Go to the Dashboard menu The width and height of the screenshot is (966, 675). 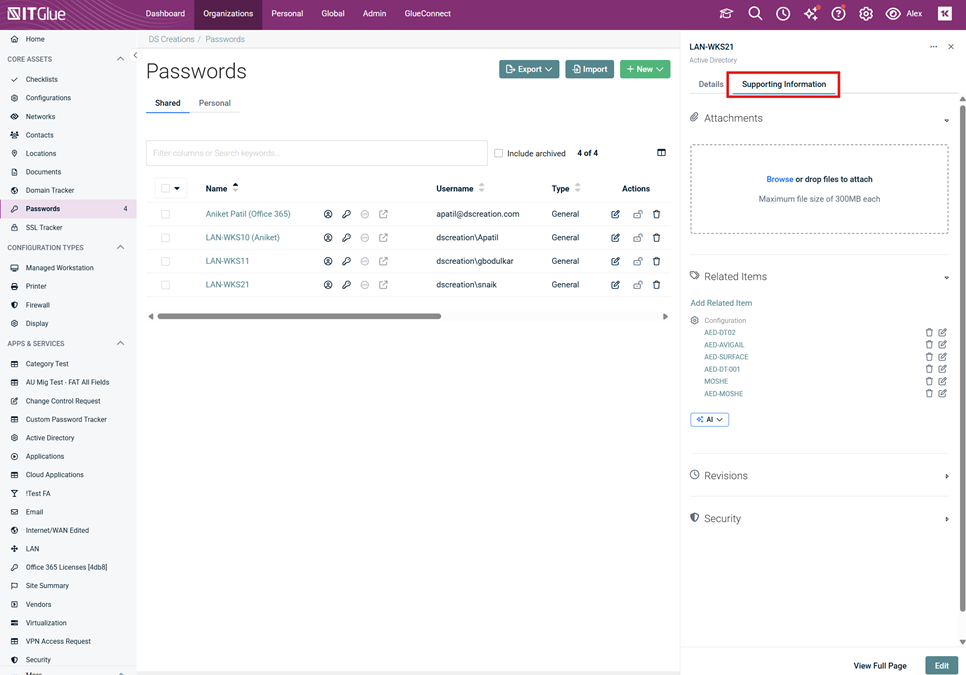165,14
